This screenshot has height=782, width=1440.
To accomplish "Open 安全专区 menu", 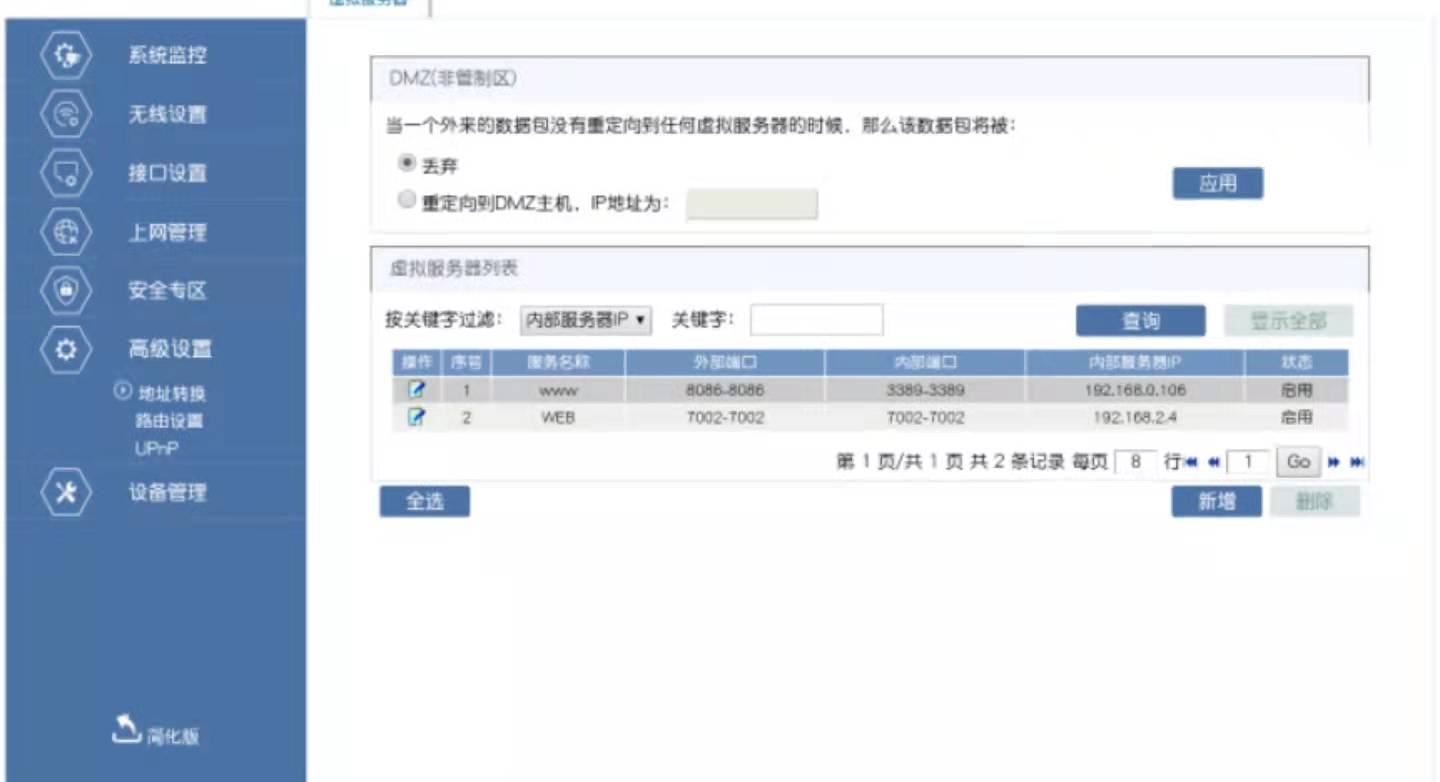I will click(x=167, y=291).
